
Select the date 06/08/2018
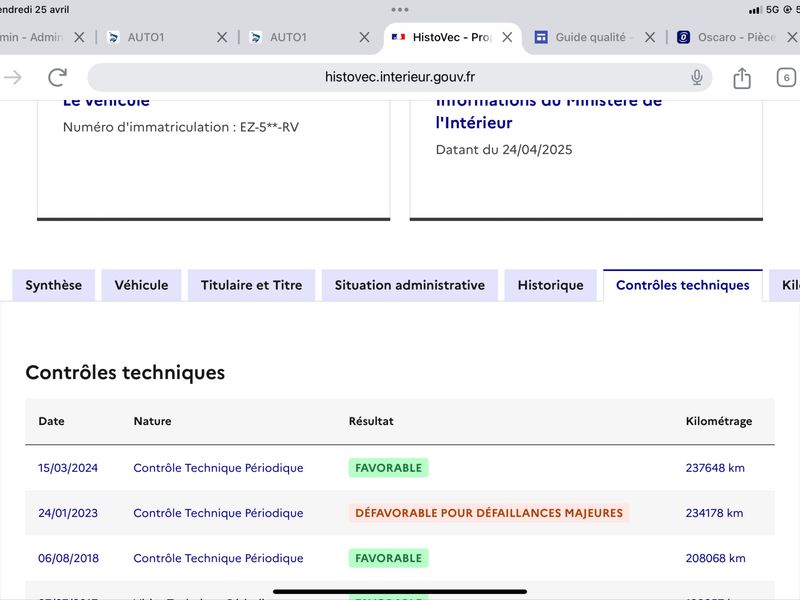coord(68,558)
